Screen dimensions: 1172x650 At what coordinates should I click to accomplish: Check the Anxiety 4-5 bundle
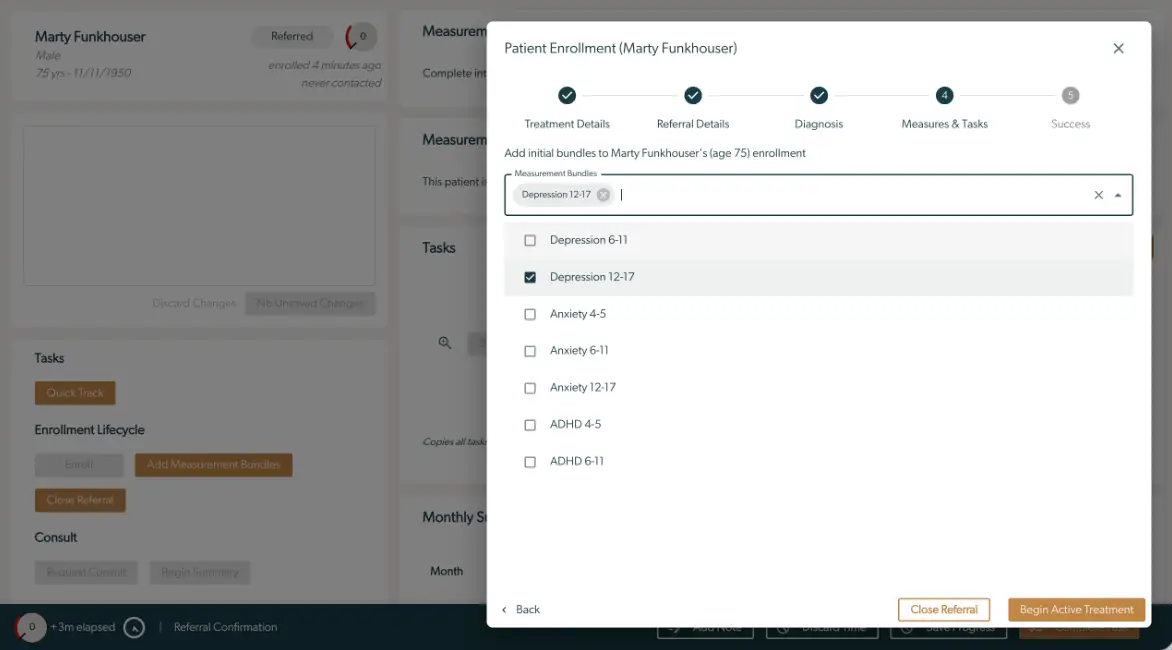pos(530,314)
